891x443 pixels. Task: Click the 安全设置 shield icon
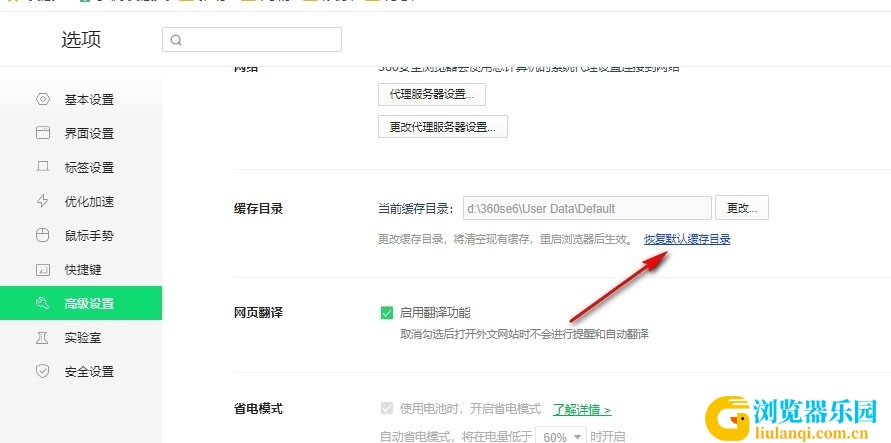[x=43, y=371]
